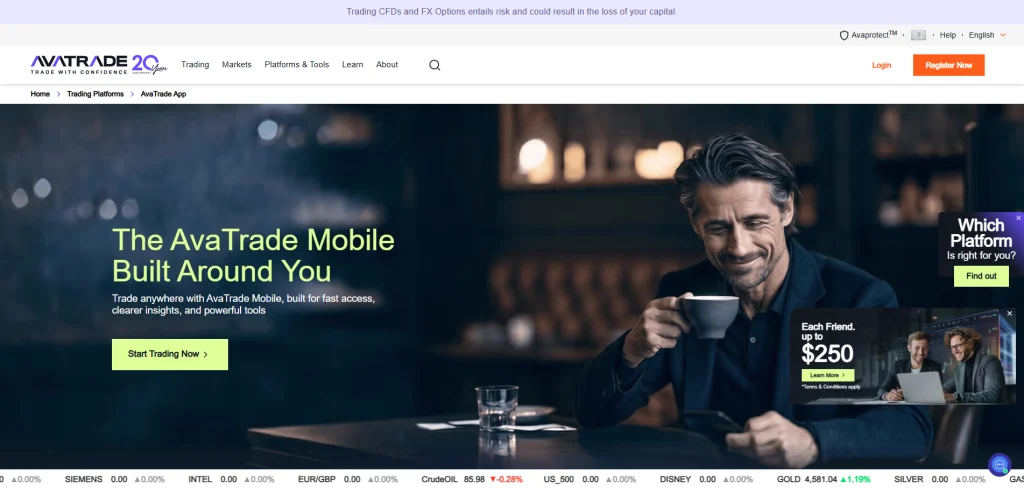Click the GOLD ticker entry
This screenshot has width=1024, height=488.
pyautogui.click(x=824, y=480)
